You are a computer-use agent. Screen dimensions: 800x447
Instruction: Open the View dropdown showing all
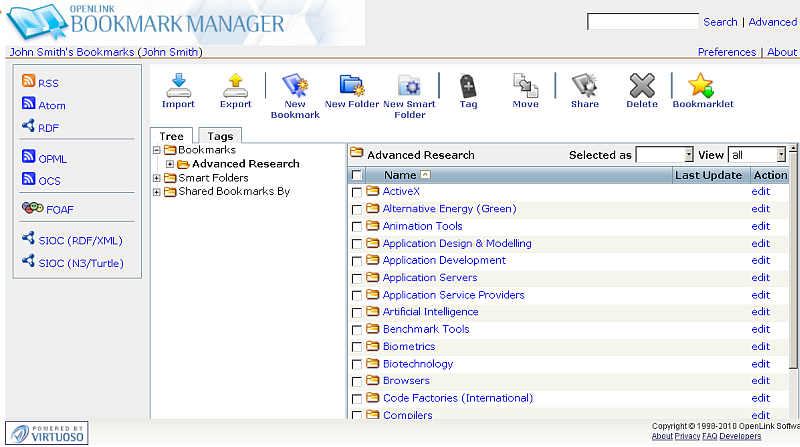pos(756,155)
